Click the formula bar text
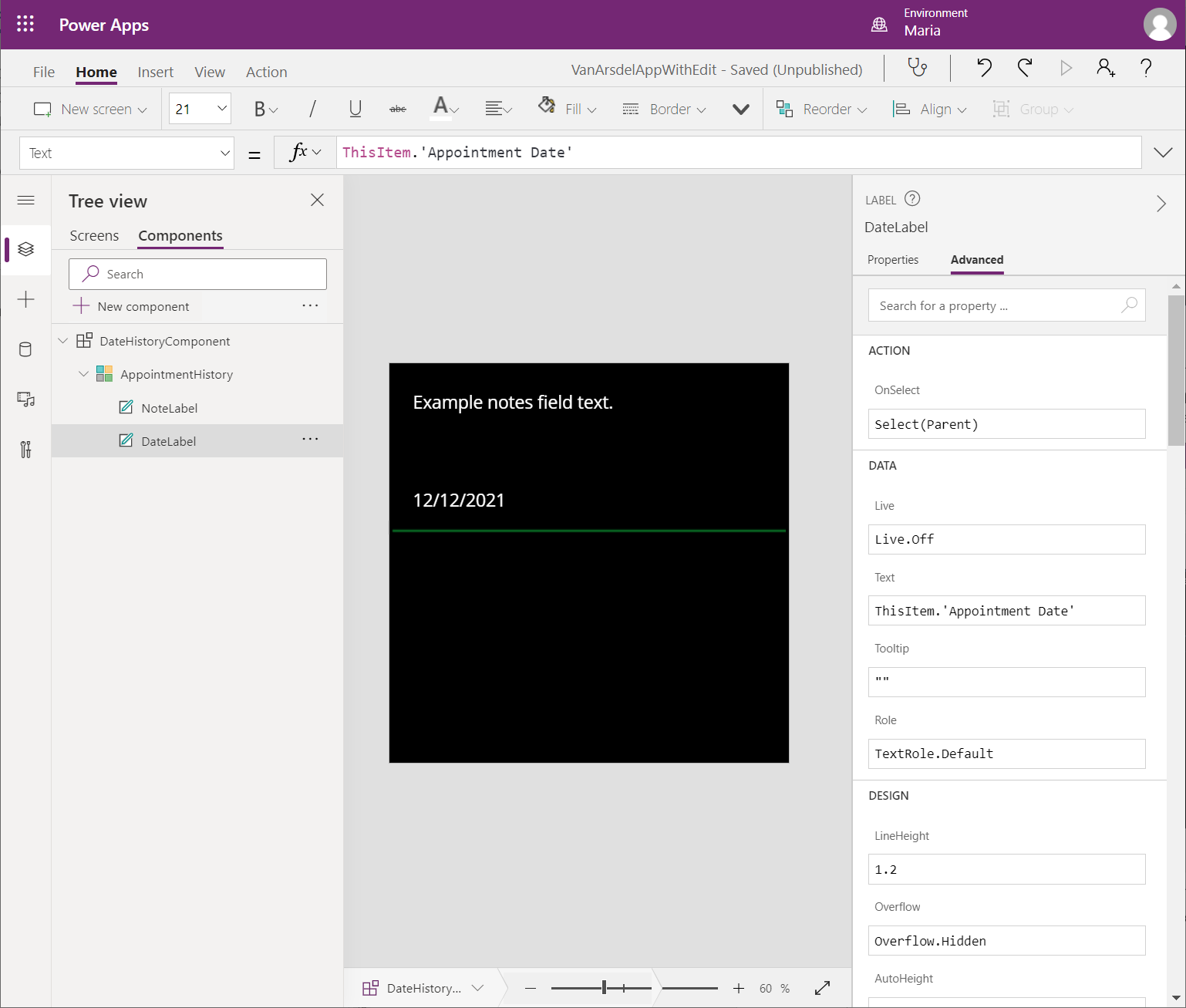Image resolution: width=1186 pixels, height=1008 pixels. [457, 153]
